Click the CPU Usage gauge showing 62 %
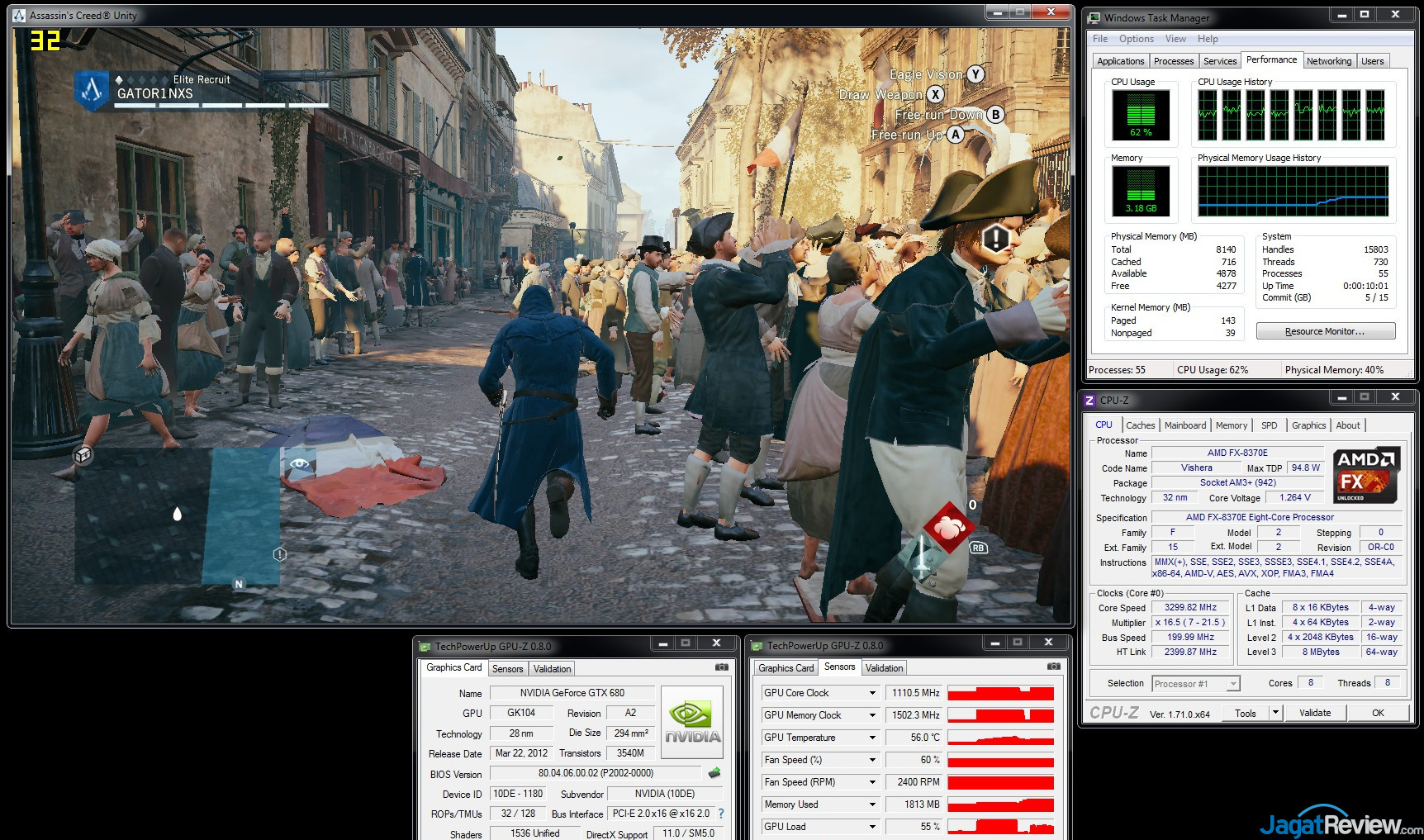The width and height of the screenshot is (1424, 840). (x=1141, y=115)
